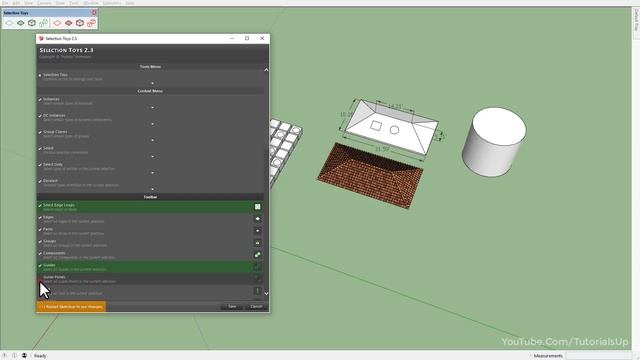Click the Guide Points row toolbar icon
640x360 pixels.
(258, 279)
